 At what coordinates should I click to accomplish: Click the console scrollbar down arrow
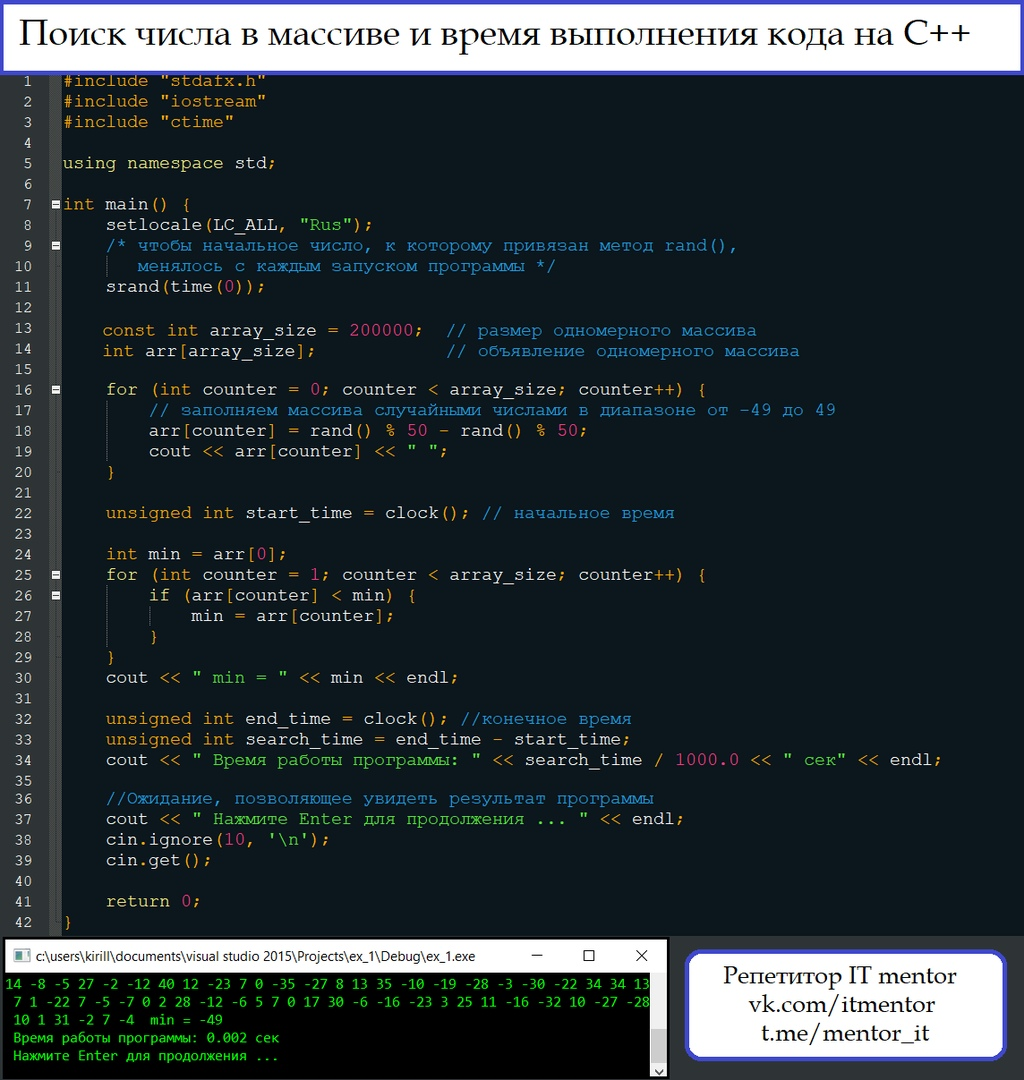658,1071
